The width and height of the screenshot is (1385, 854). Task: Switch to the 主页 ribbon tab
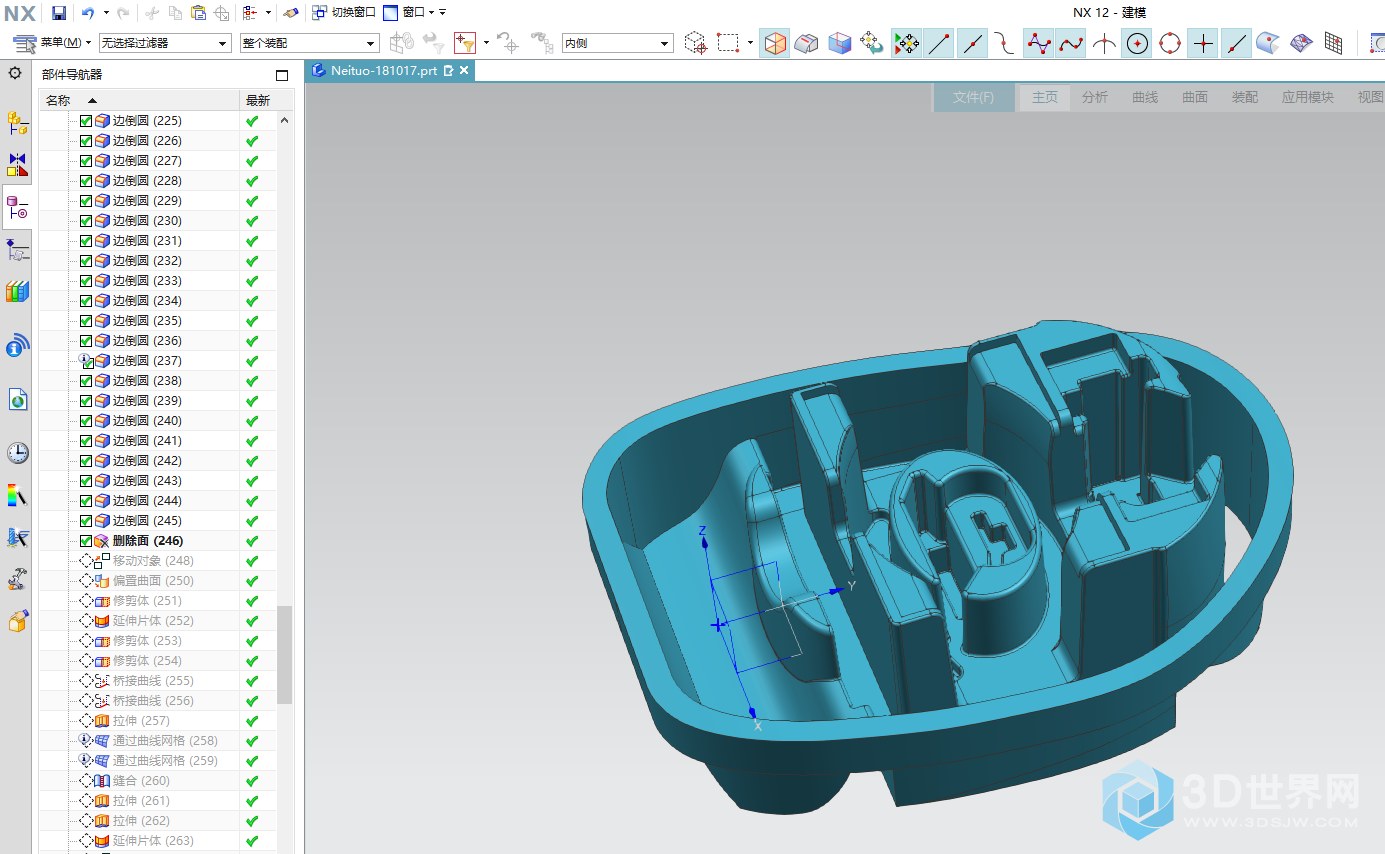pyautogui.click(x=1045, y=97)
